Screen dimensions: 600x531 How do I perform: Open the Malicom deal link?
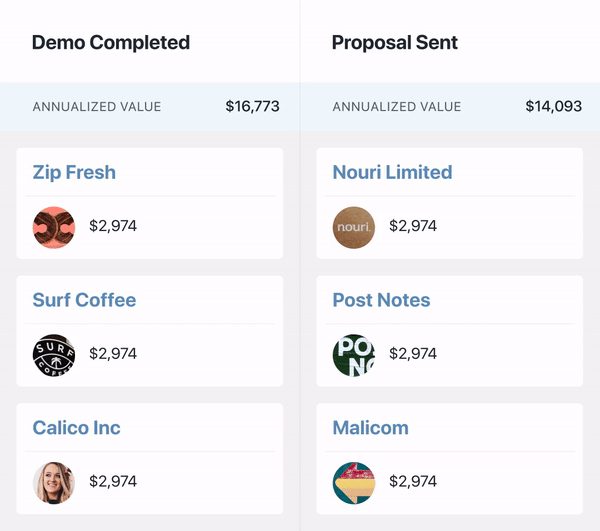[x=370, y=428]
